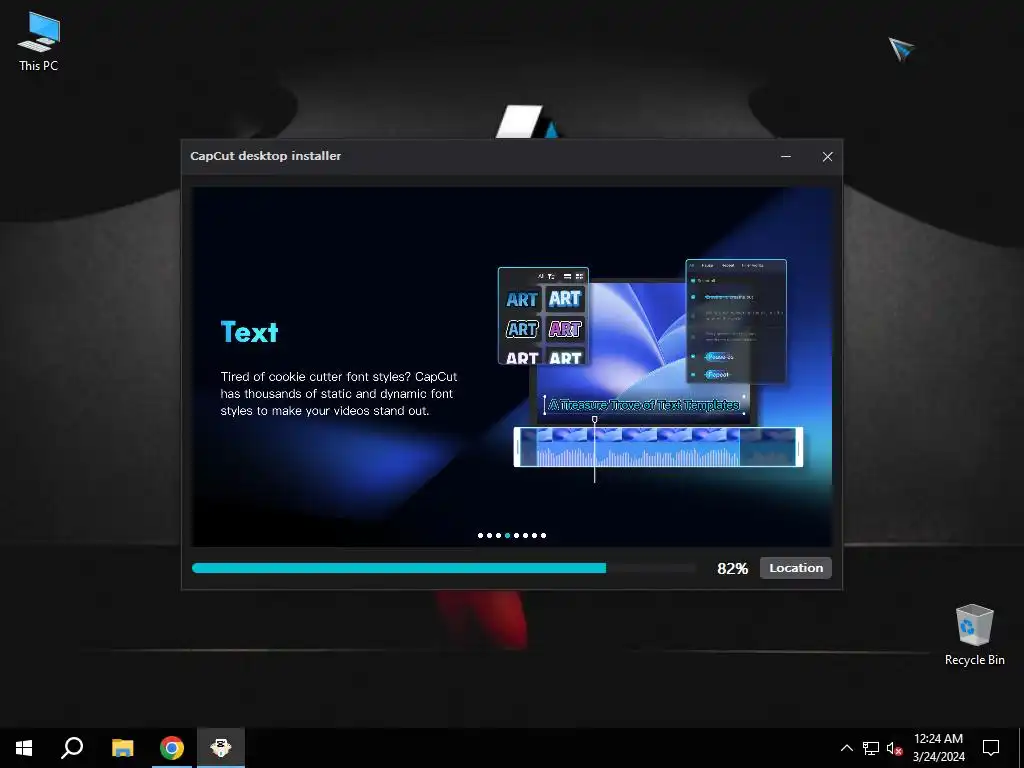The height and width of the screenshot is (768, 1024).
Task: Select the fifth carousel dot indicator
Action: (517, 536)
